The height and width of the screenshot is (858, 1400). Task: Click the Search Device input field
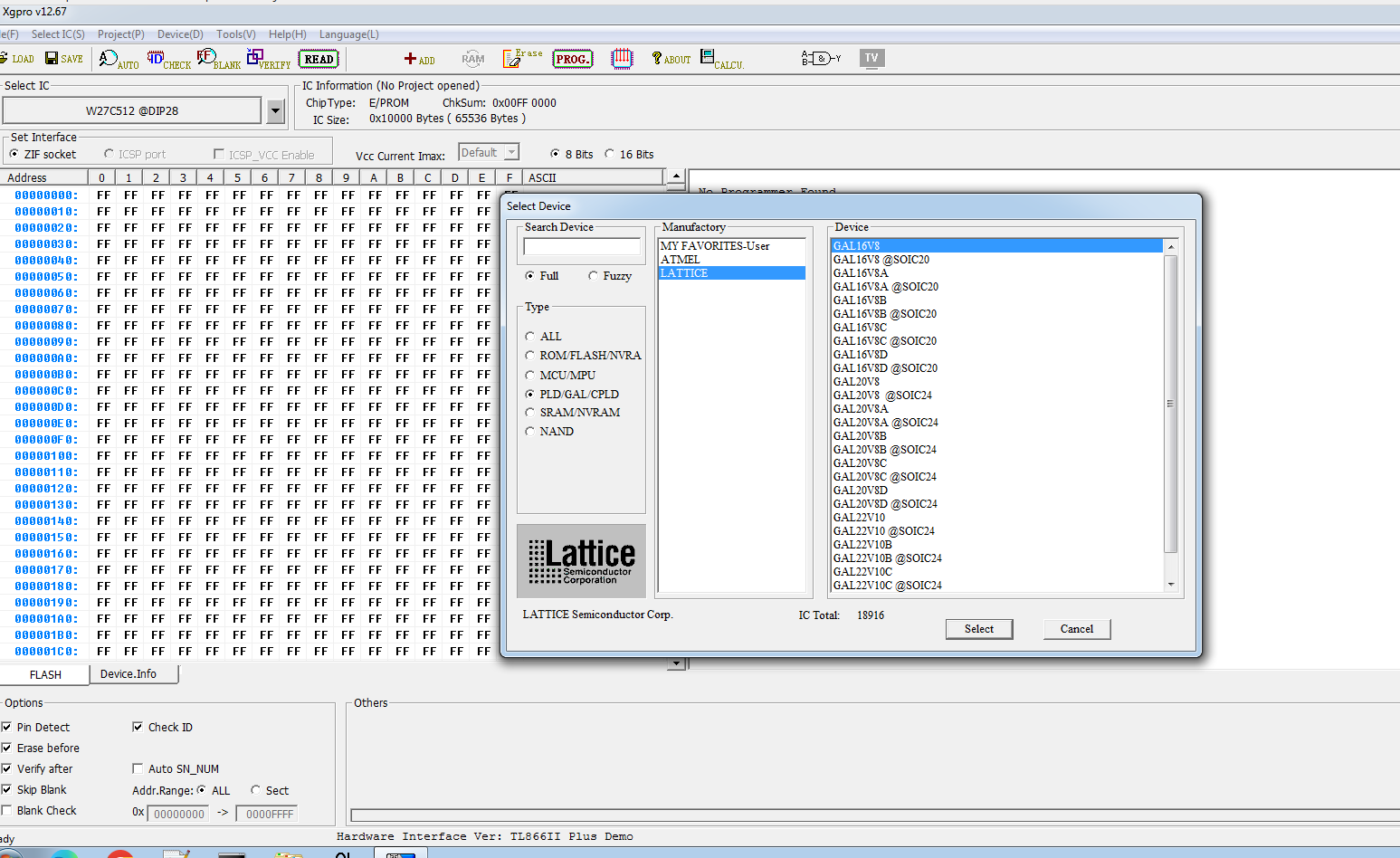(582, 246)
